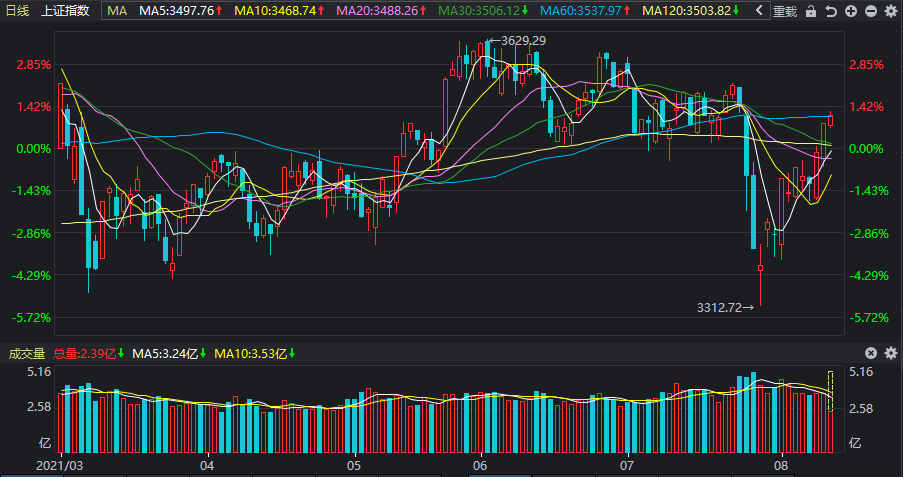Click left axis -5.72% label
The height and width of the screenshot is (477, 903).
[x=31, y=317]
